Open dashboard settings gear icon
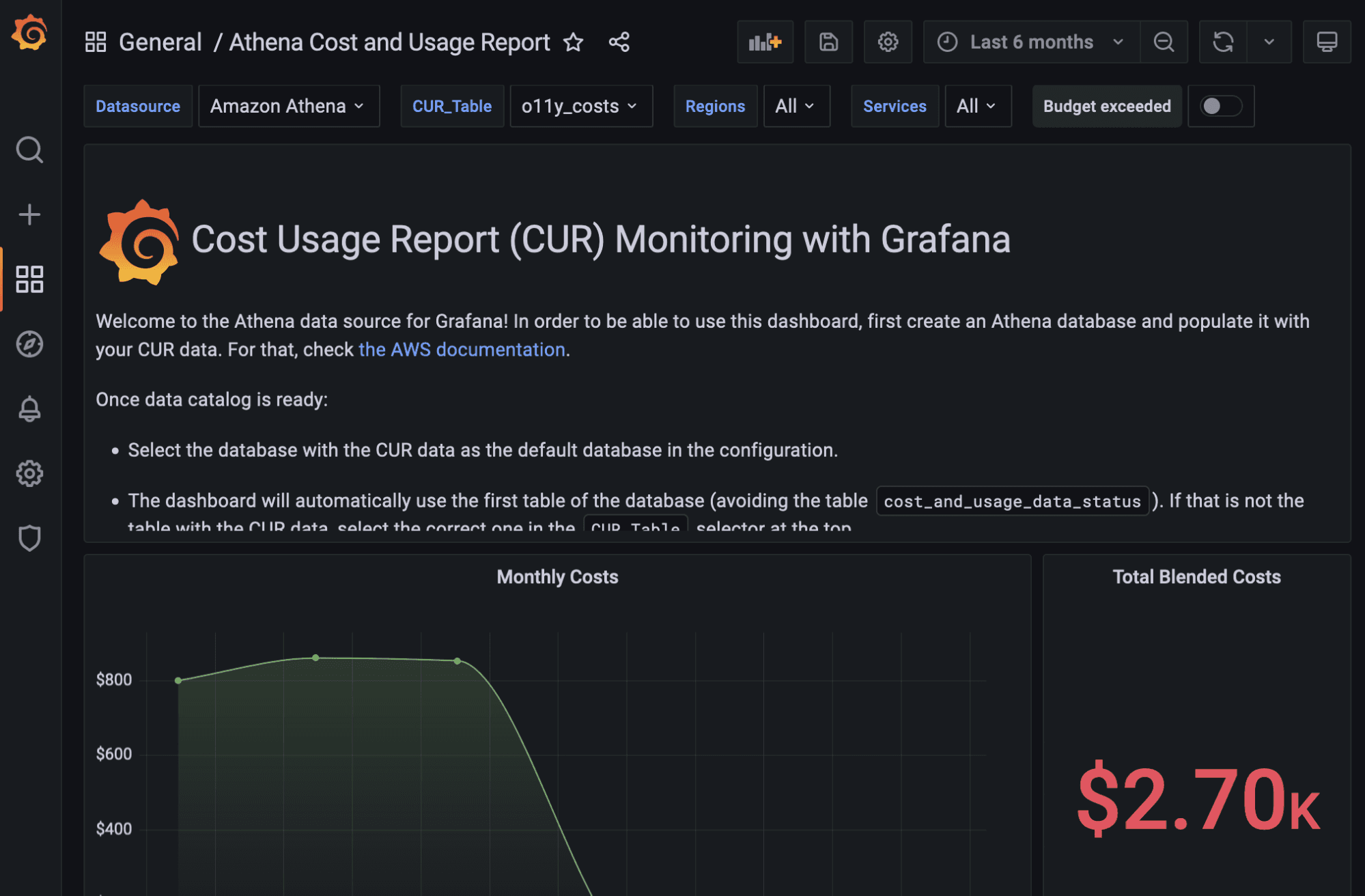 (887, 42)
